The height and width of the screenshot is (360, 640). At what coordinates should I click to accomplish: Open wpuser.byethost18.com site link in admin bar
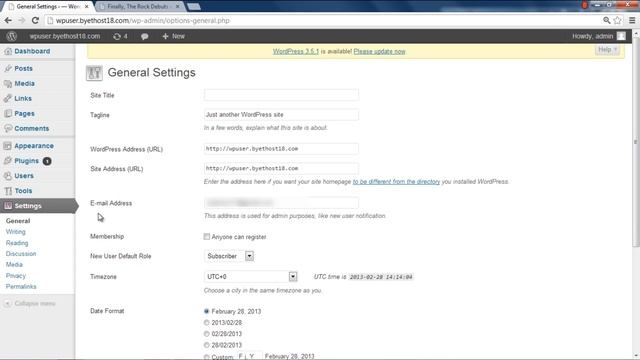pyautogui.click(x=64, y=36)
